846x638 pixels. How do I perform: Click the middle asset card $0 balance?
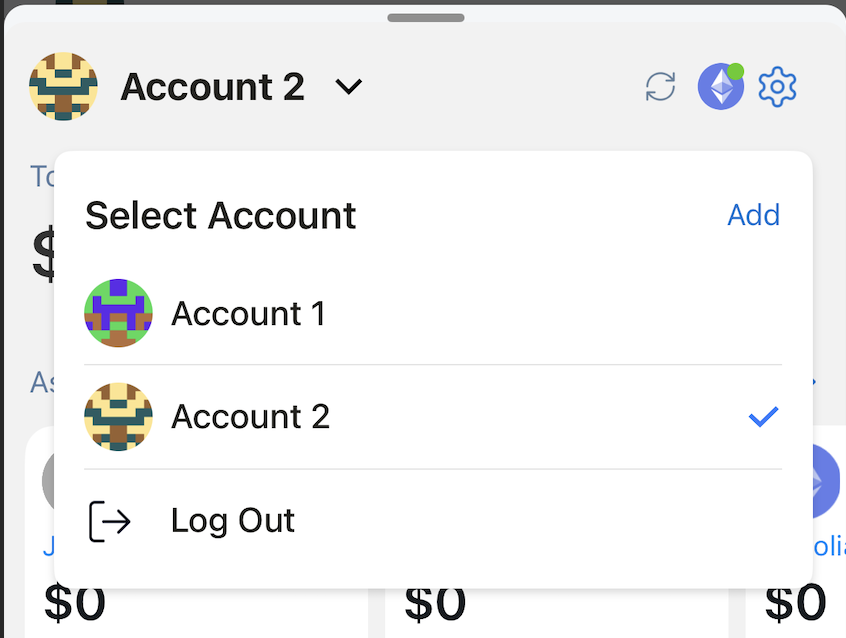point(435,605)
